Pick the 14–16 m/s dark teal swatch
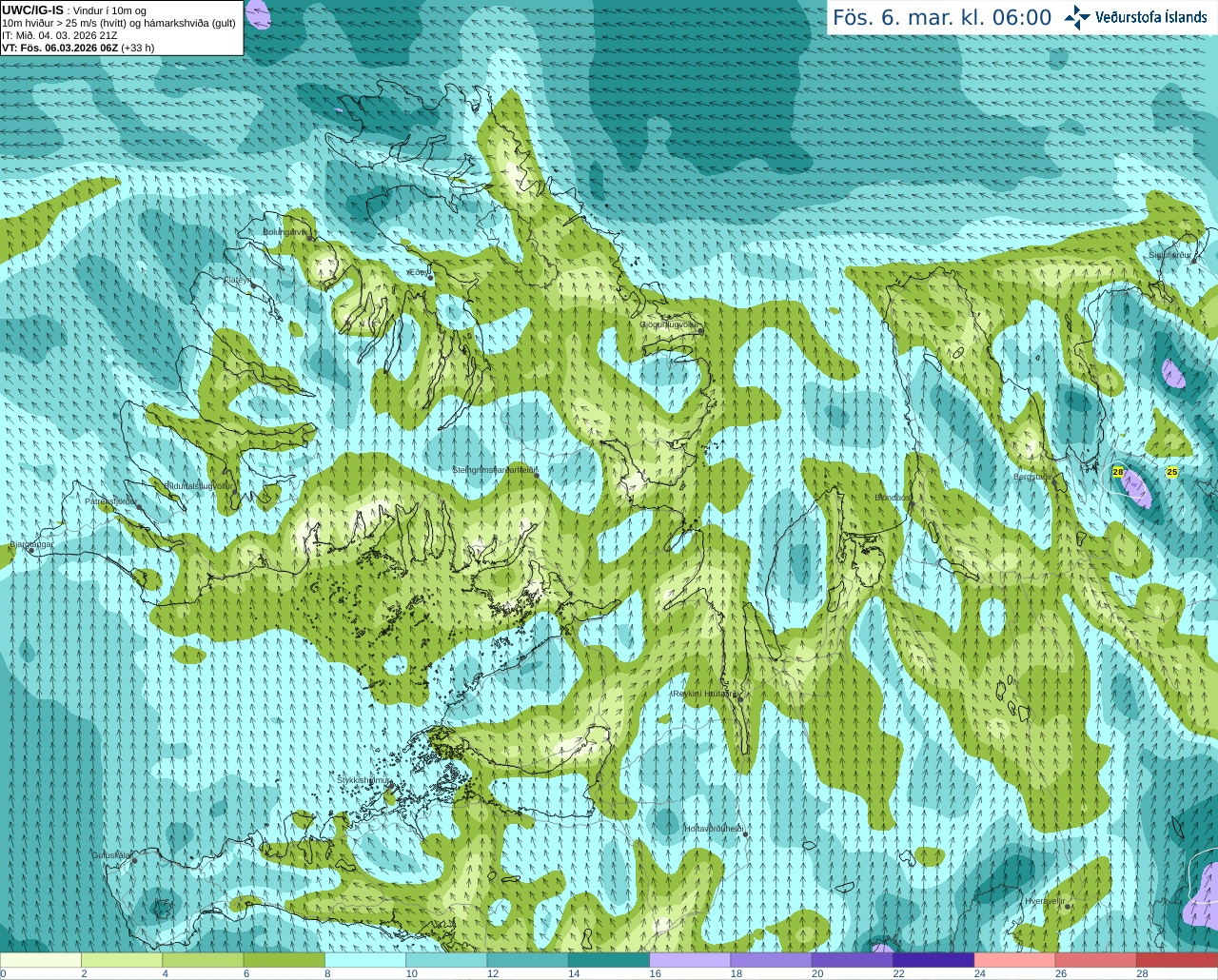This screenshot has width=1218, height=980. [x=609, y=960]
